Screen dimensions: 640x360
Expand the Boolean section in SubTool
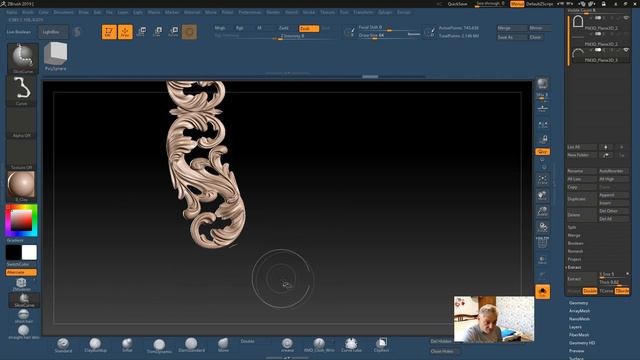click(x=576, y=243)
